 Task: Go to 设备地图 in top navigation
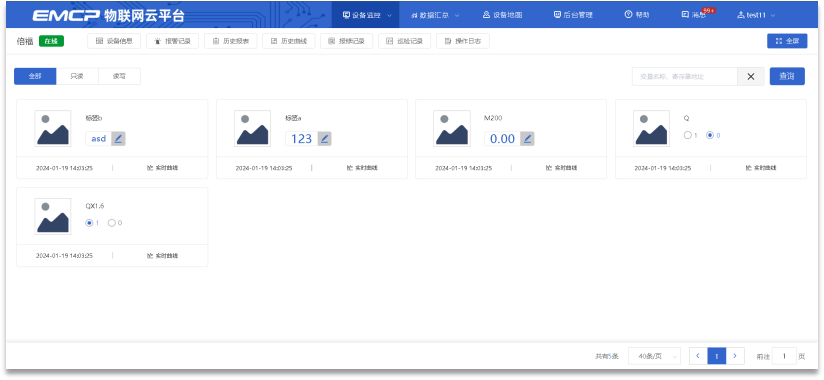pyautogui.click(x=502, y=15)
